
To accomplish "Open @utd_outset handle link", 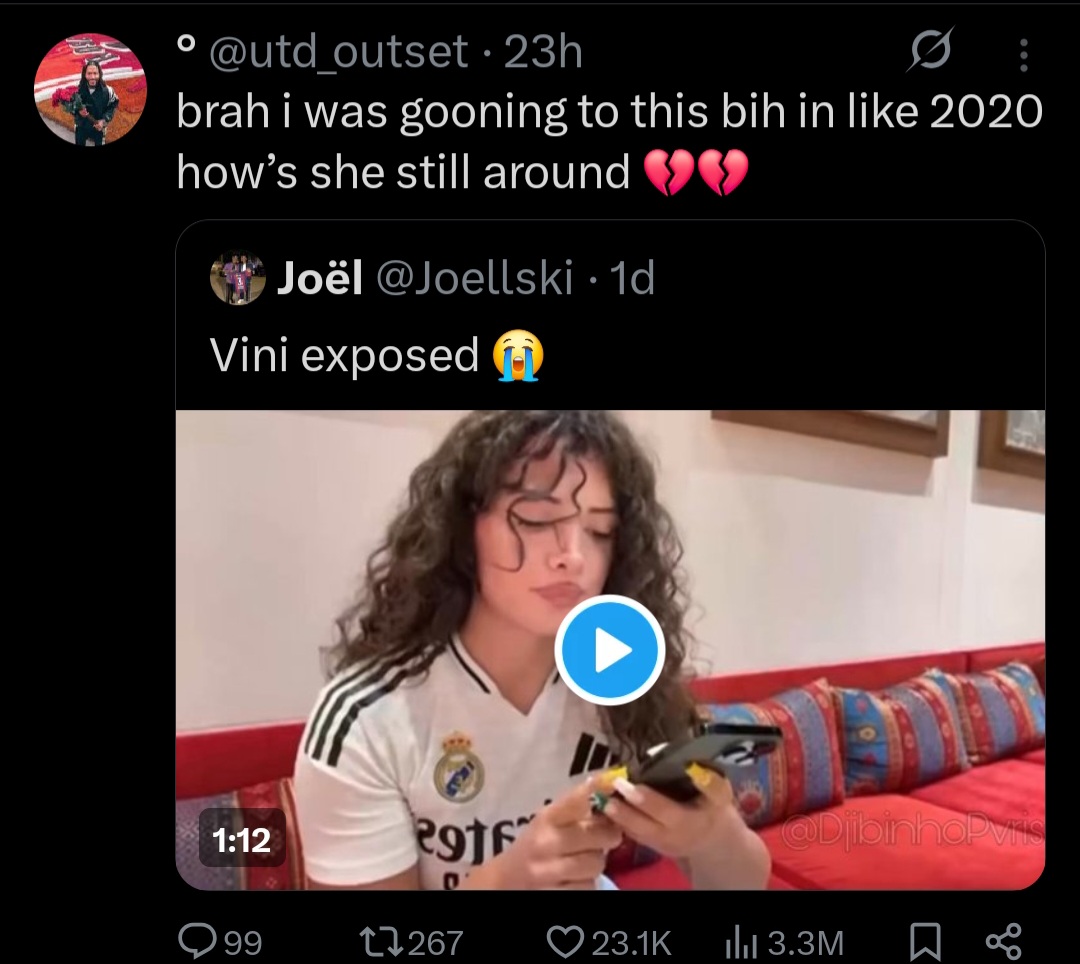I will click(x=338, y=52).
